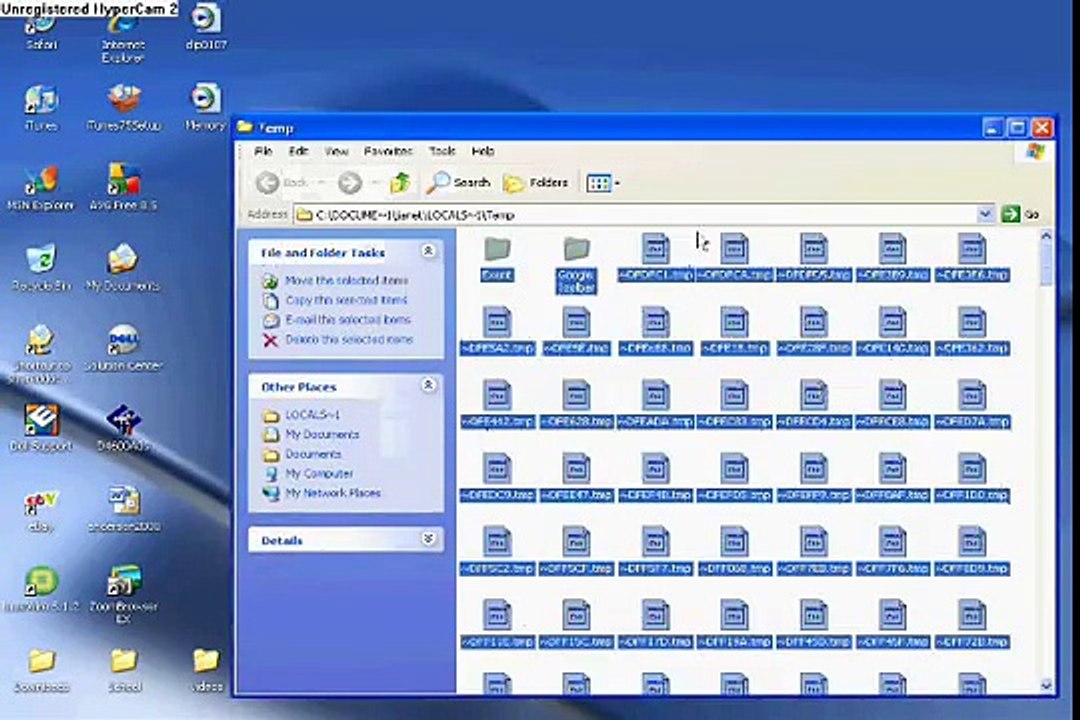The height and width of the screenshot is (720, 1080).
Task: Select the first folder in Temp window
Action: pyautogui.click(x=497, y=258)
